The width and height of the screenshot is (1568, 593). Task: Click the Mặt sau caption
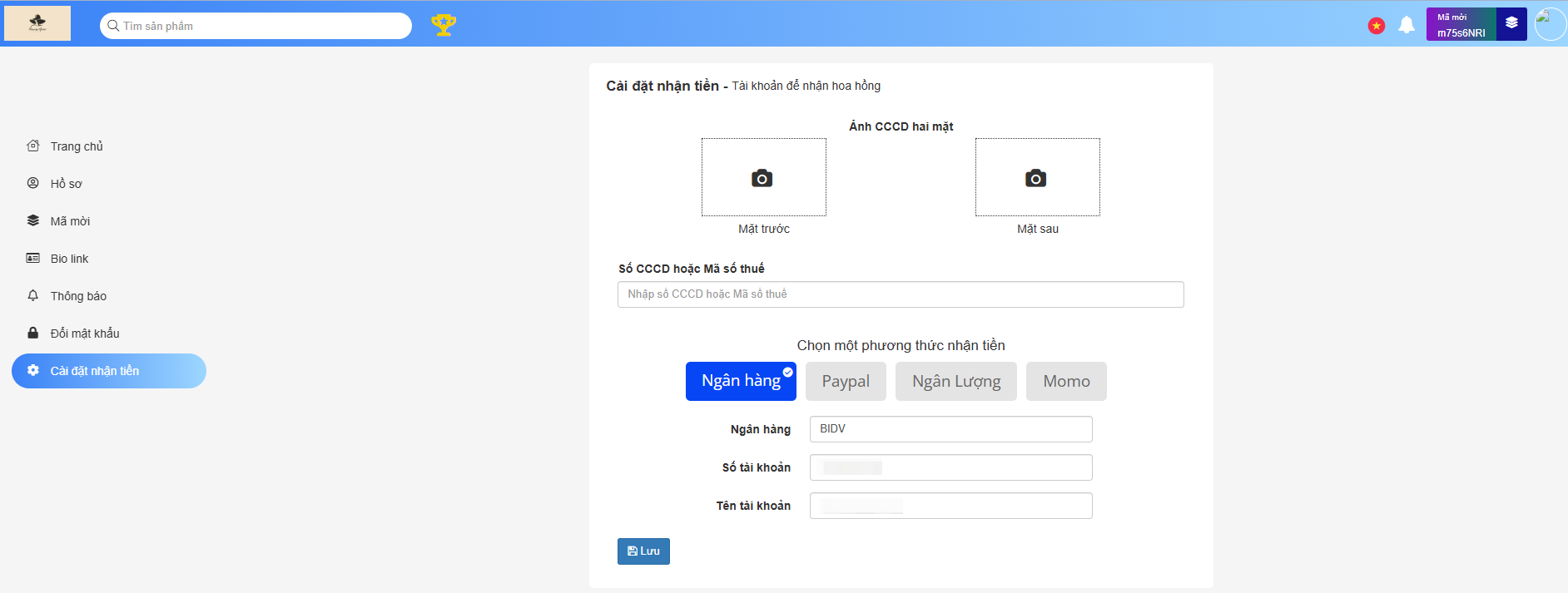click(x=1038, y=229)
